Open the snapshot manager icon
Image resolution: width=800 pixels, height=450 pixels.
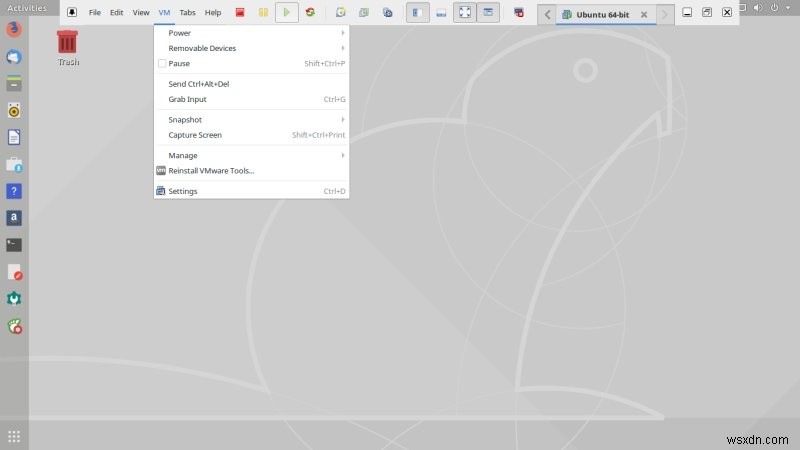pos(388,12)
